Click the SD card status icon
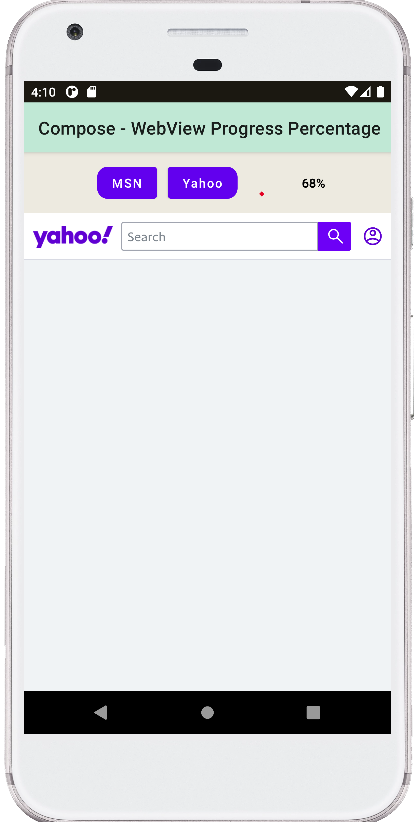This screenshot has width=417, height=822. pos(91,92)
